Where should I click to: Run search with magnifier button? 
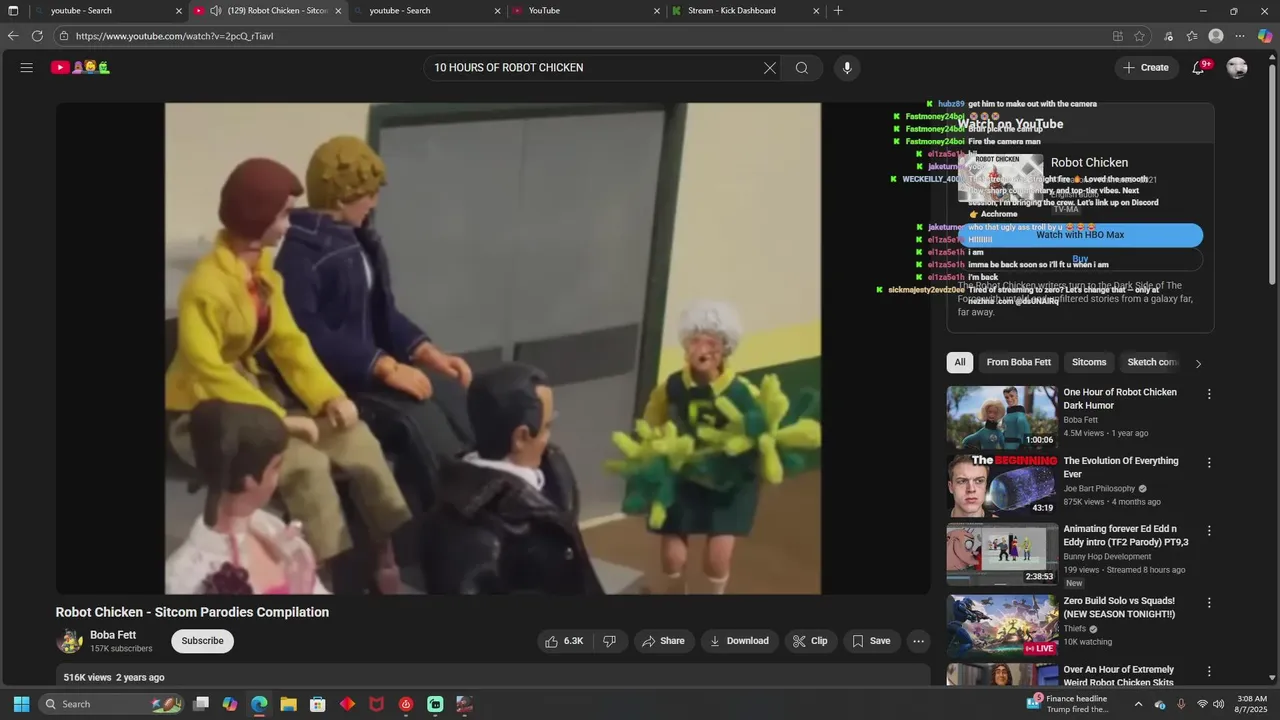point(802,68)
